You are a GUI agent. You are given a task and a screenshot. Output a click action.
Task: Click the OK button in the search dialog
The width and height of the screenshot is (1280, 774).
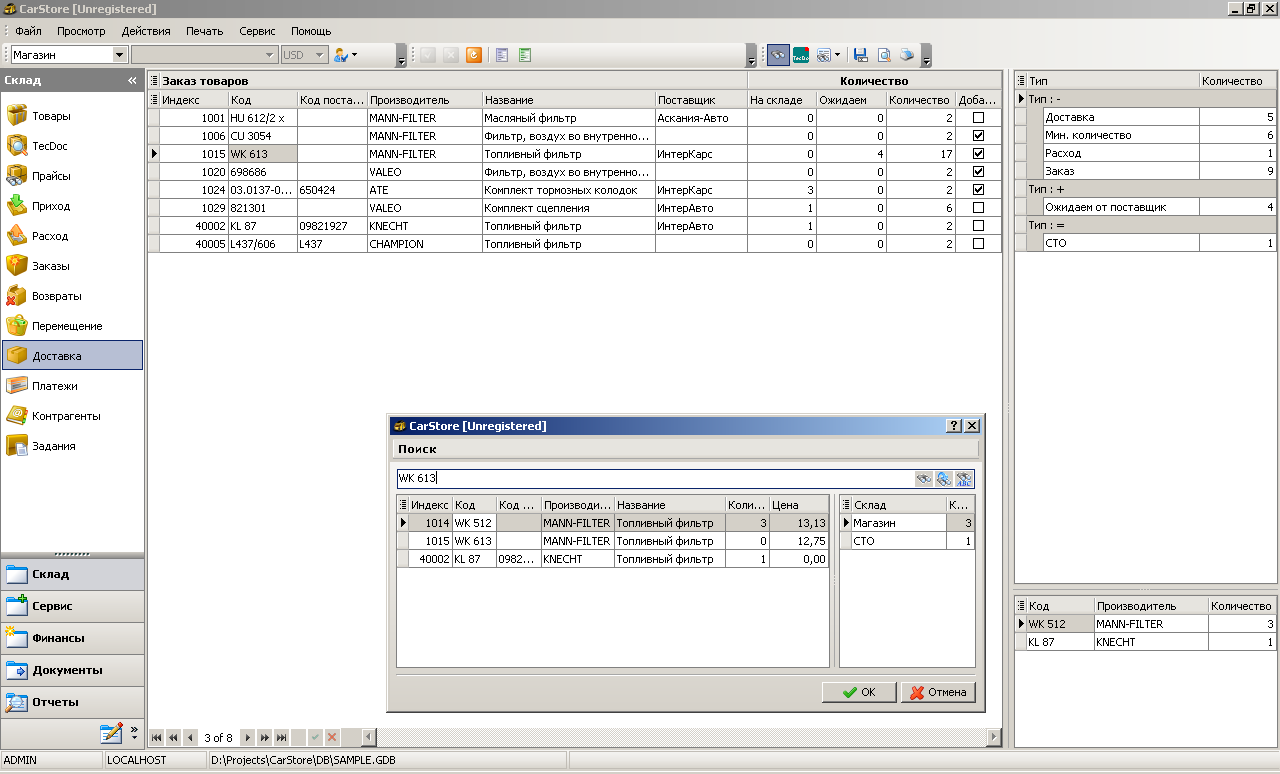click(x=858, y=692)
